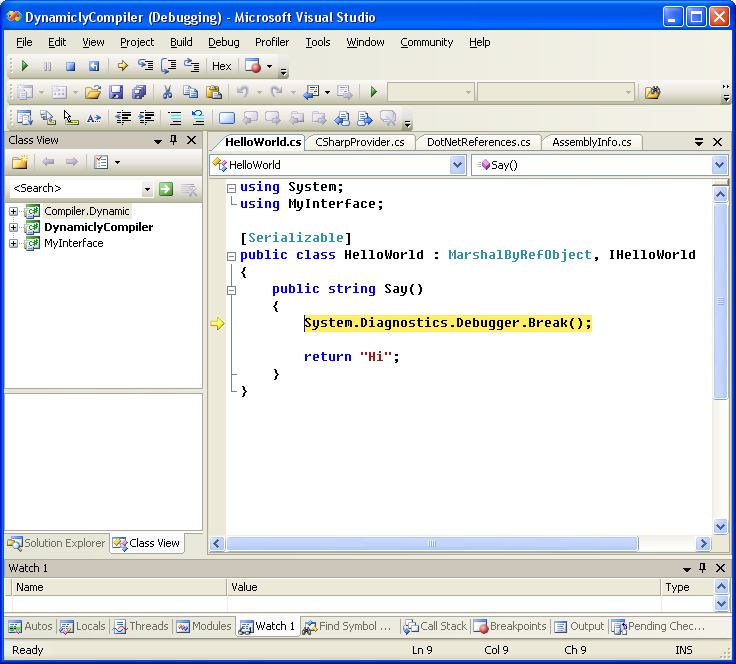Click the Cut scissors icon
Viewport: 736px width, 664px height.
pyautogui.click(x=167, y=92)
